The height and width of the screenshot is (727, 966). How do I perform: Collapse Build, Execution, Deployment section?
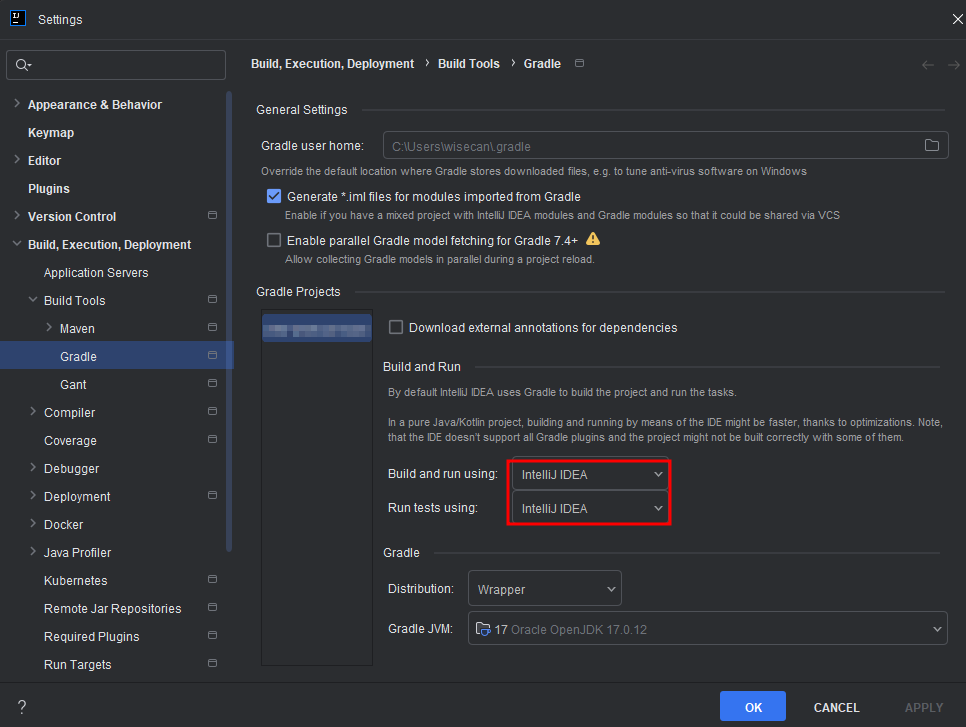tap(17, 244)
